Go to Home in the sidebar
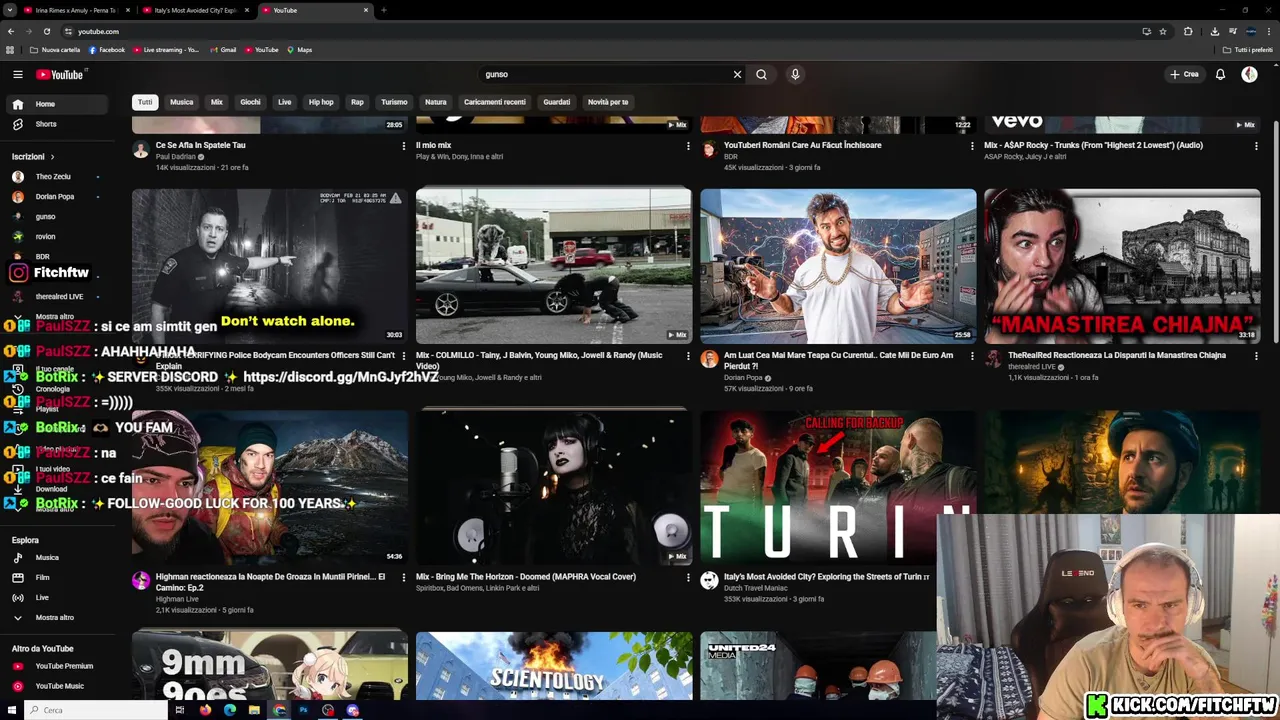This screenshot has width=1280, height=720. [x=58, y=104]
